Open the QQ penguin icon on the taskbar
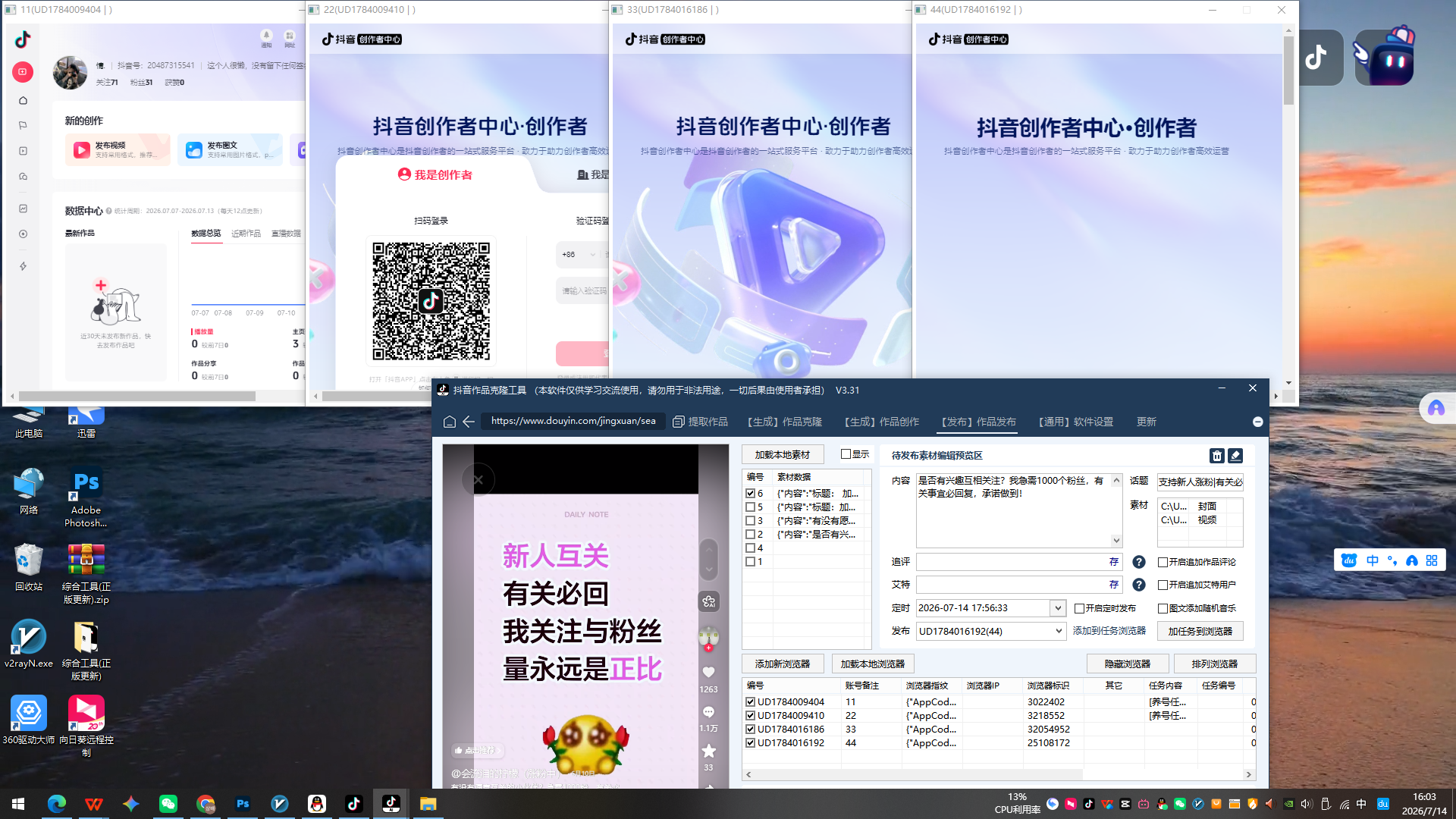1456x819 pixels. pyautogui.click(x=317, y=804)
